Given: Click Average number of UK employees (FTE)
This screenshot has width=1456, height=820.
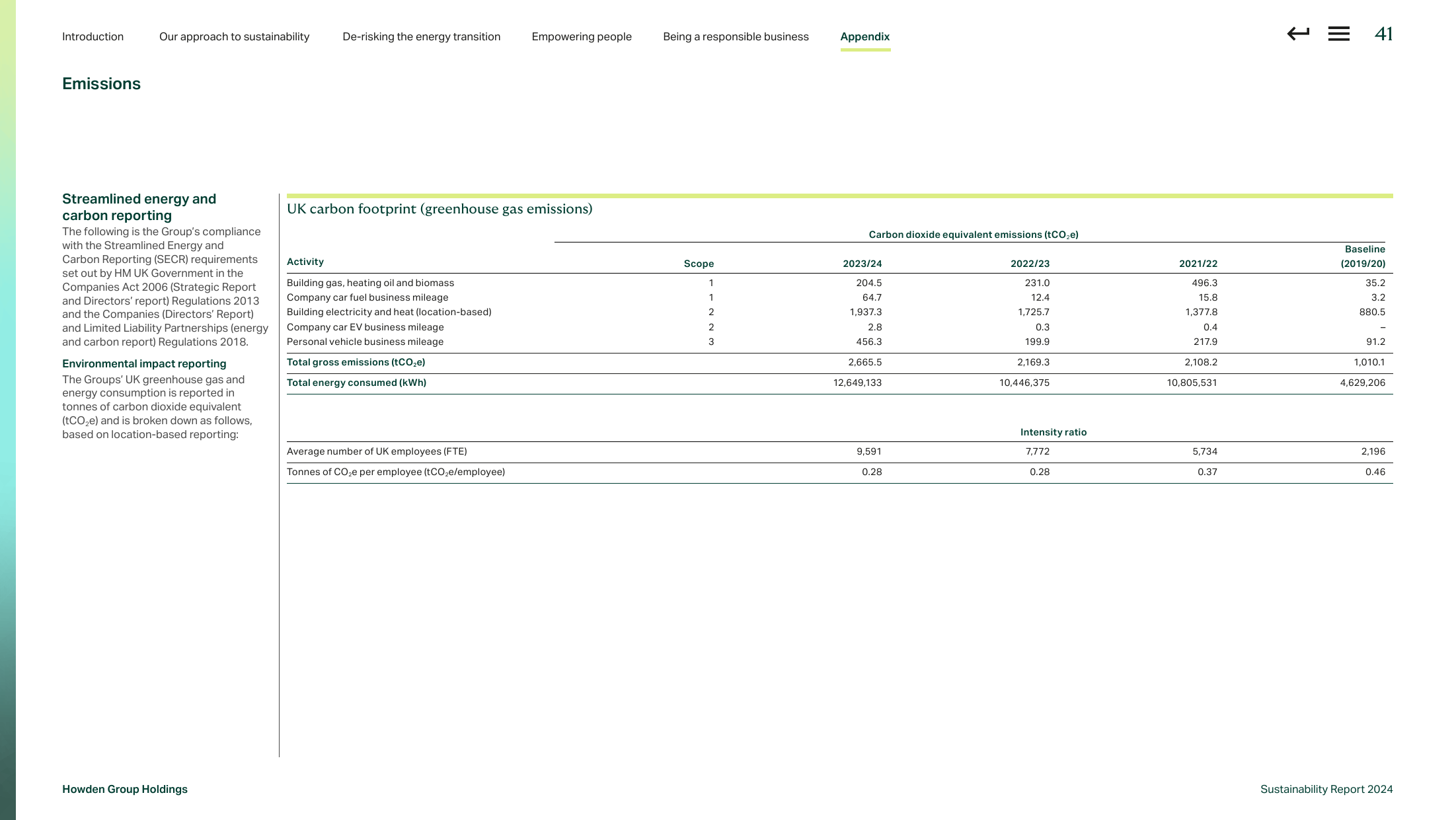Looking at the screenshot, I should [377, 452].
